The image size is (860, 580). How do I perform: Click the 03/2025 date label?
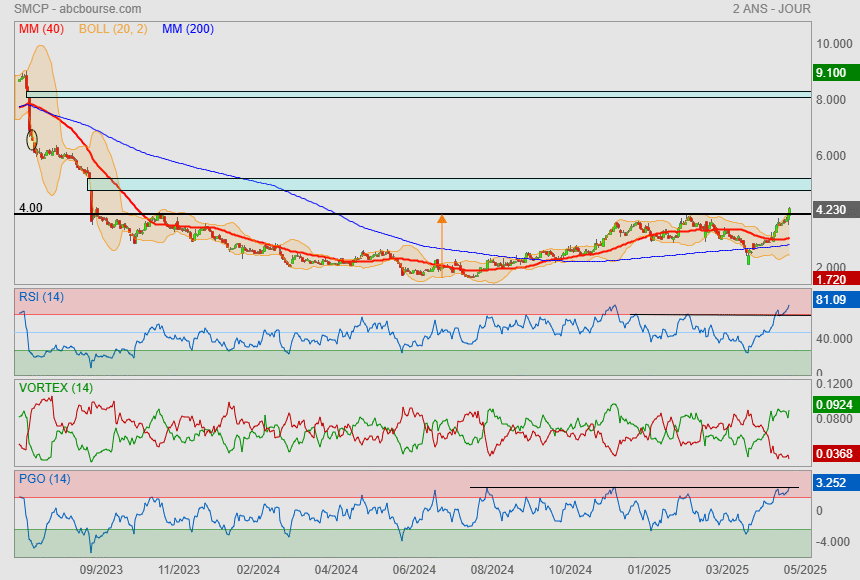pyautogui.click(x=727, y=570)
